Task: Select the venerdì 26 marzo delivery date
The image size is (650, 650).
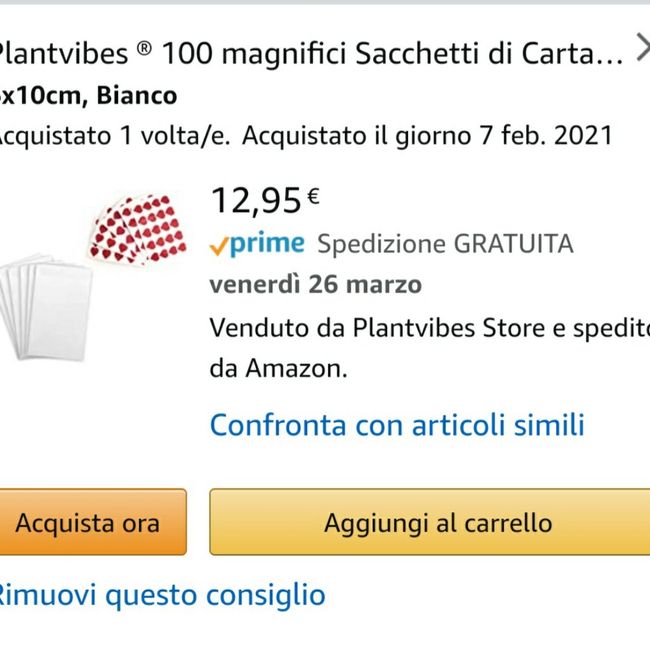Action: (315, 284)
